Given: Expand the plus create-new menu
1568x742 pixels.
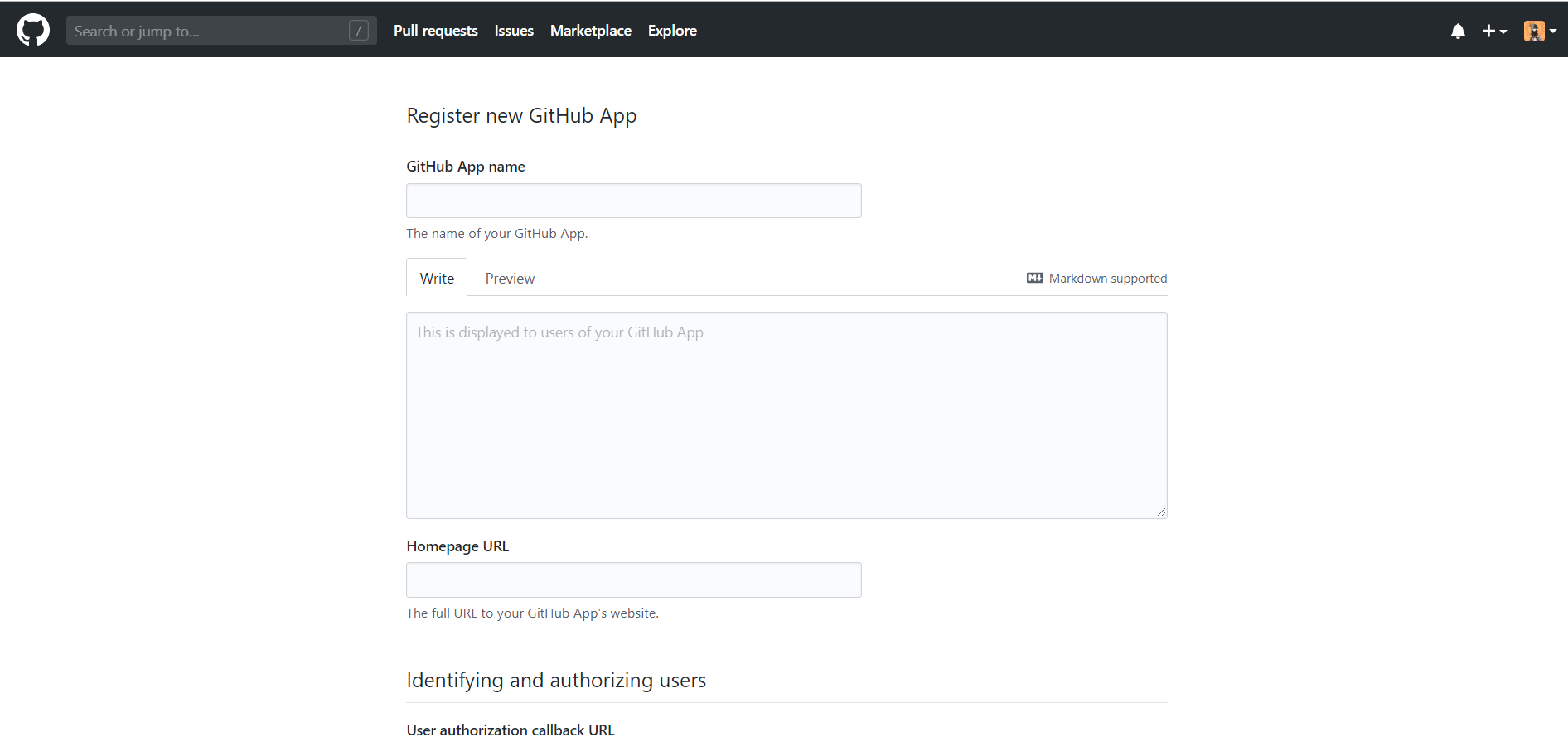Looking at the screenshot, I should tap(1494, 31).
